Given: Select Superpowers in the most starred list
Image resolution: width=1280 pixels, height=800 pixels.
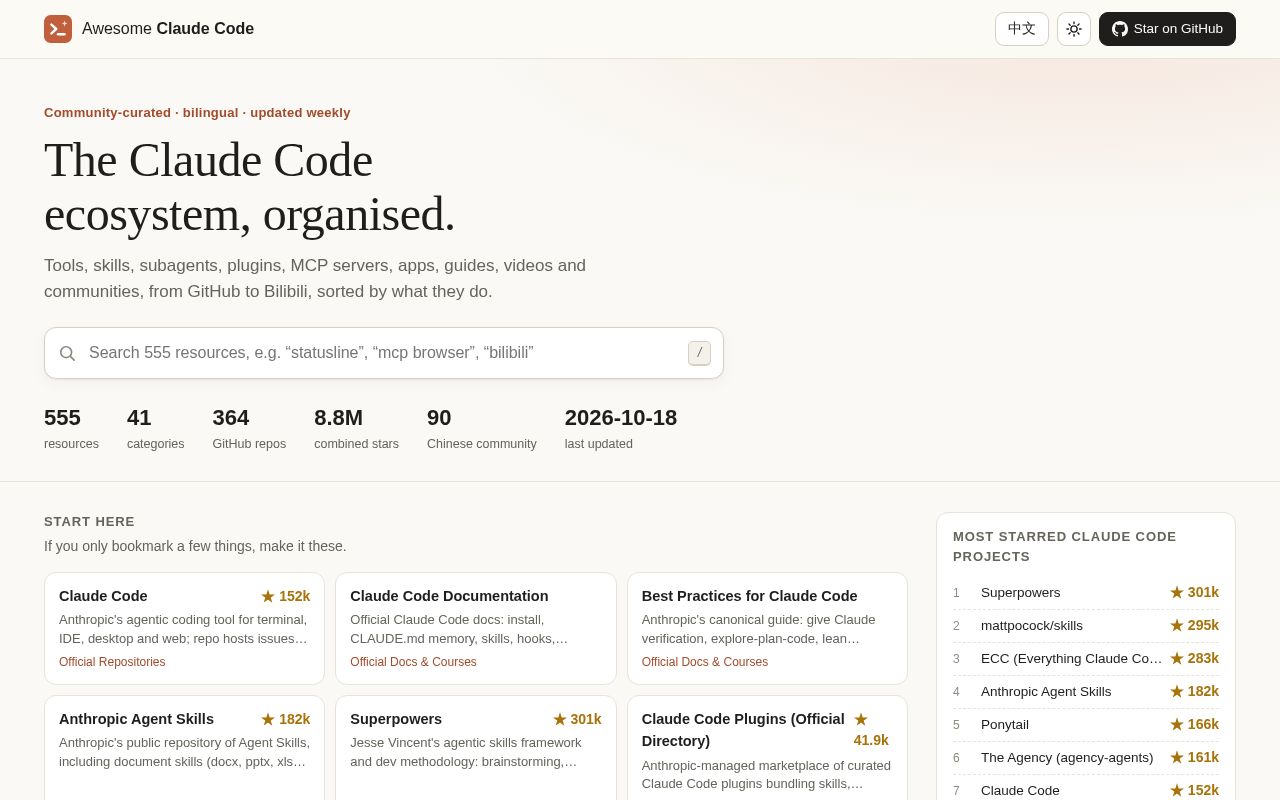Looking at the screenshot, I should (1086, 593).
